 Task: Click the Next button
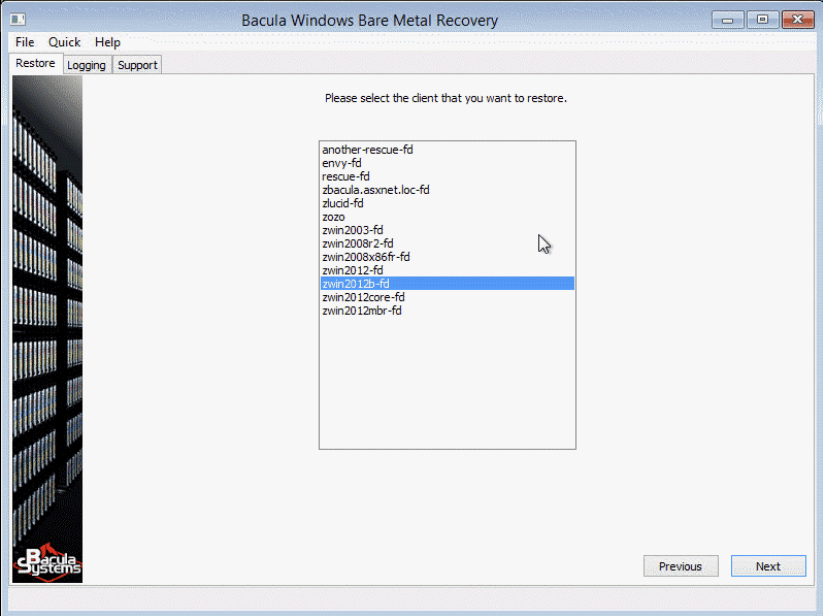[x=768, y=566]
